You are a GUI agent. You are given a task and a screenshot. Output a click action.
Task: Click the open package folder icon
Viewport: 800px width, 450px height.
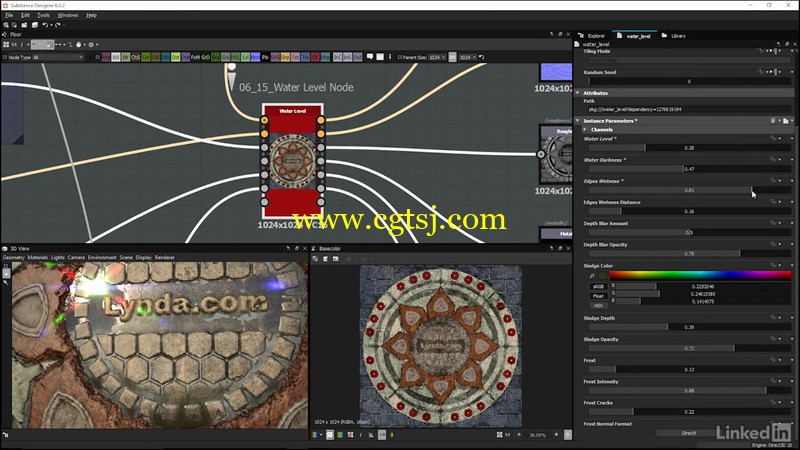tap(24, 24)
